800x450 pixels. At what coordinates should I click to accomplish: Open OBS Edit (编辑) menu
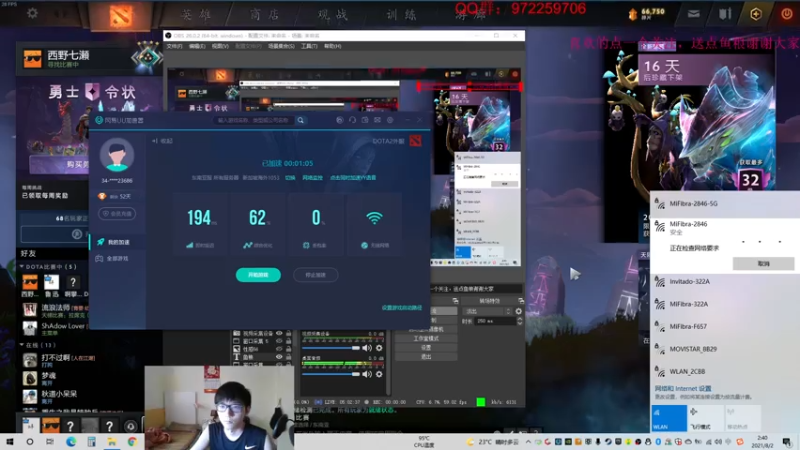[197, 46]
